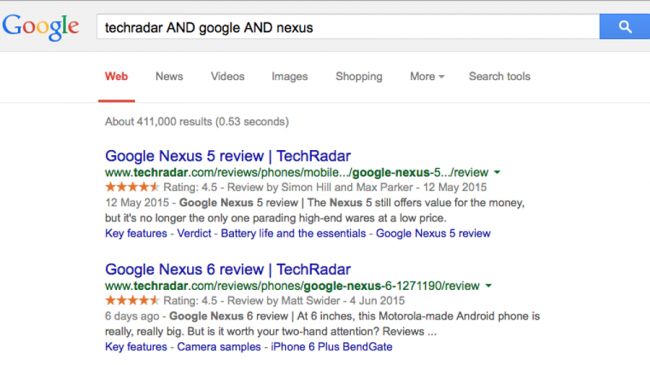The width and height of the screenshot is (650, 365).
Task: Open Google Nexus 5 review result
Action: tap(228, 156)
